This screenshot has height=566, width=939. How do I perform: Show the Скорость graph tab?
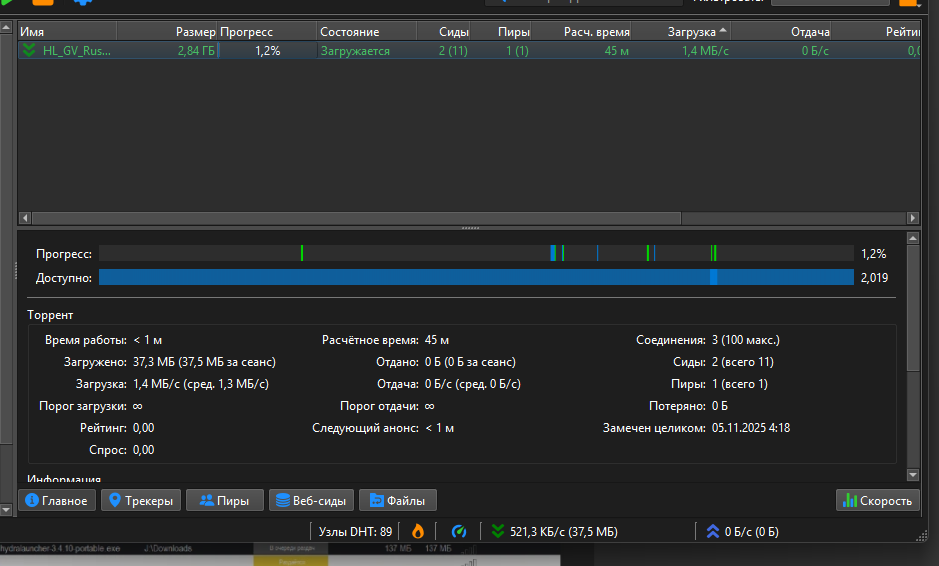point(877,500)
